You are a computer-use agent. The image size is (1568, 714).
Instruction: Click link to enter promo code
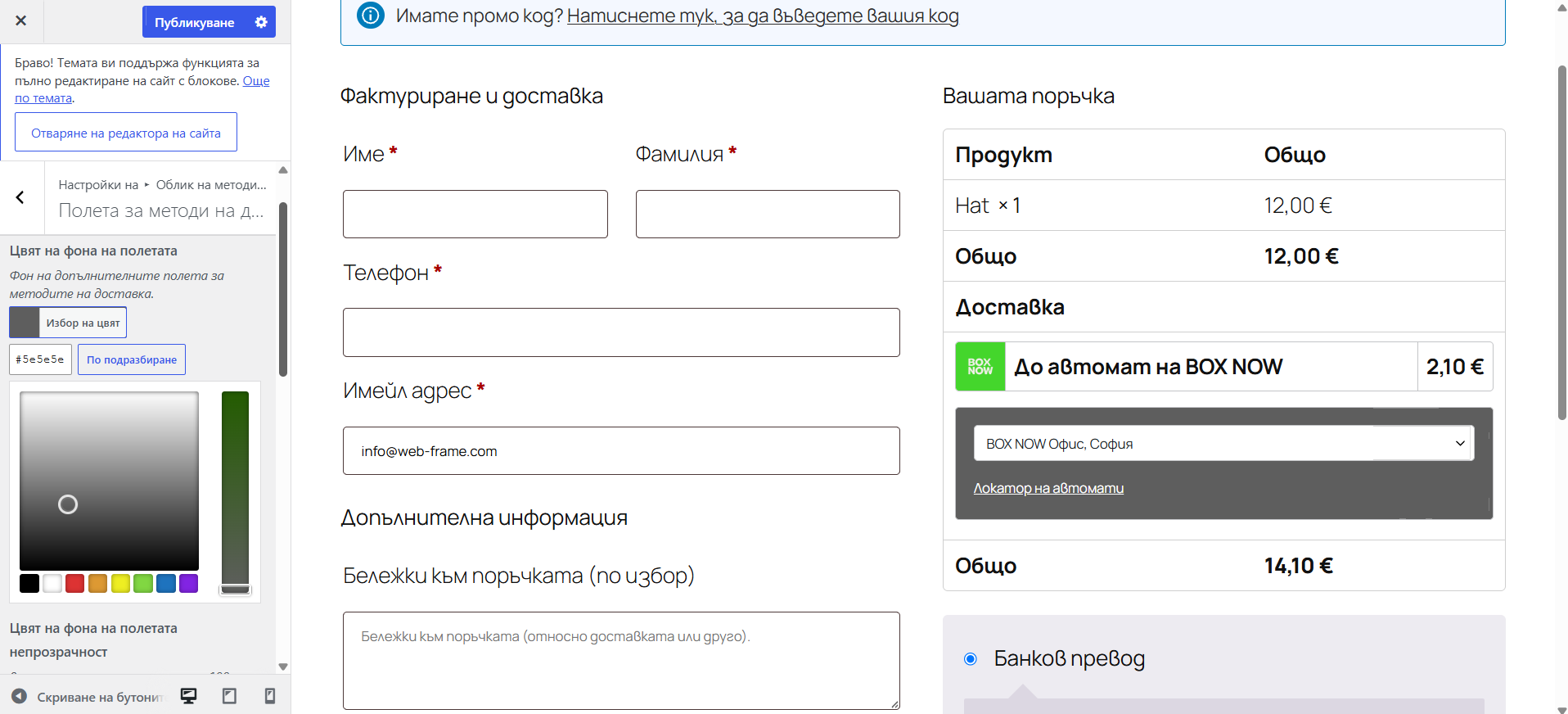(763, 16)
